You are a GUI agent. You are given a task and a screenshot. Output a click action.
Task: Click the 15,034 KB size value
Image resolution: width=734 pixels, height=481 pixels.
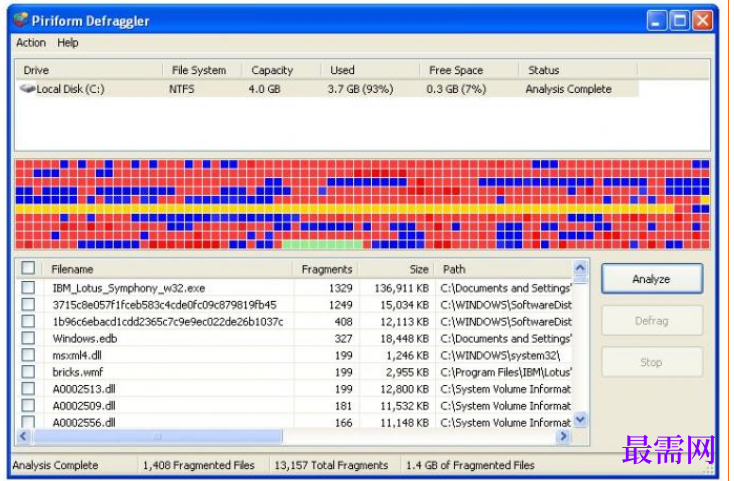coord(404,305)
